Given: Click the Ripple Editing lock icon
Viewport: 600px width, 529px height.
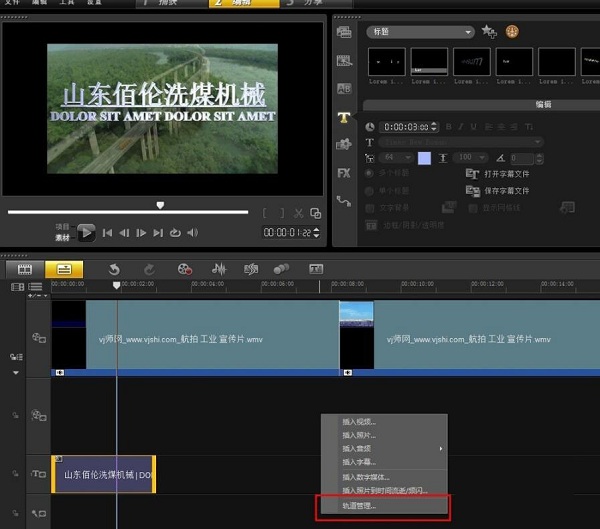Looking at the screenshot, I should pyautogui.click(x=16, y=357).
